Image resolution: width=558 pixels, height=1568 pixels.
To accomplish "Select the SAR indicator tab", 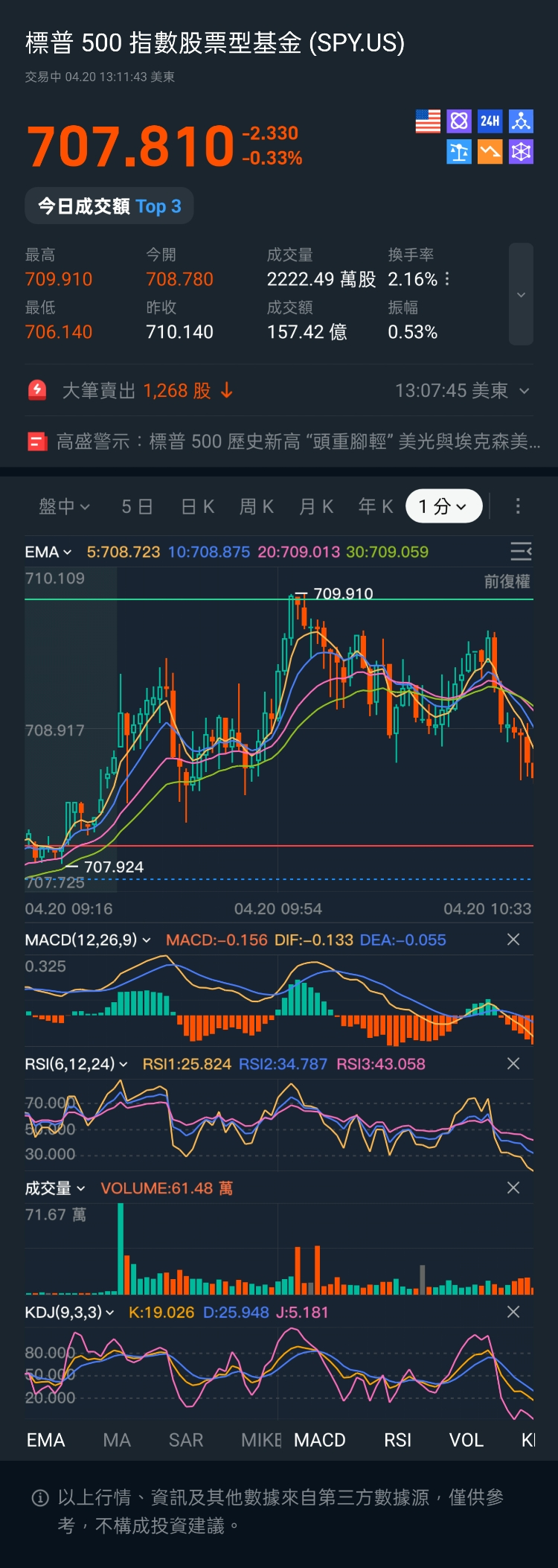I will [x=186, y=1439].
